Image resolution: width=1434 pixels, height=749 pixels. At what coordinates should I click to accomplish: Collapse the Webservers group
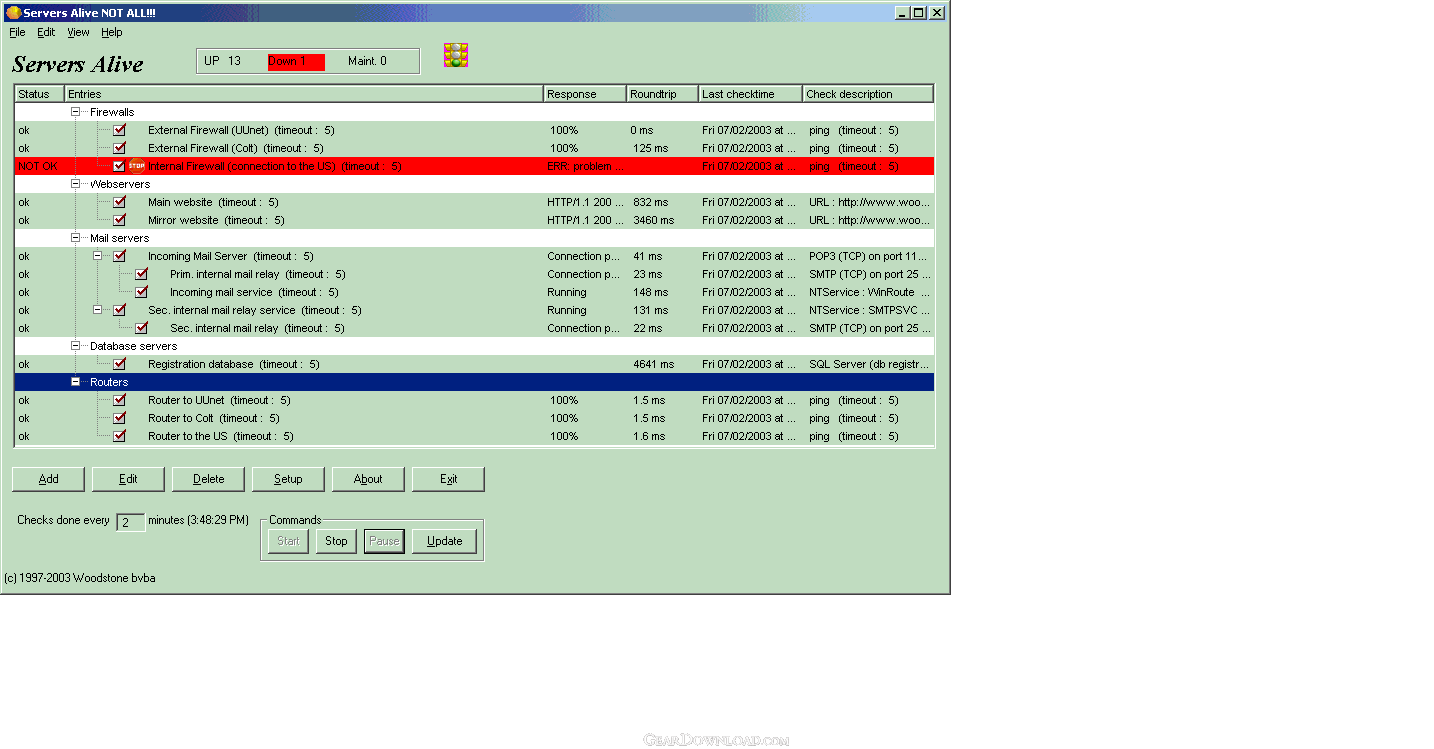pyautogui.click(x=75, y=184)
